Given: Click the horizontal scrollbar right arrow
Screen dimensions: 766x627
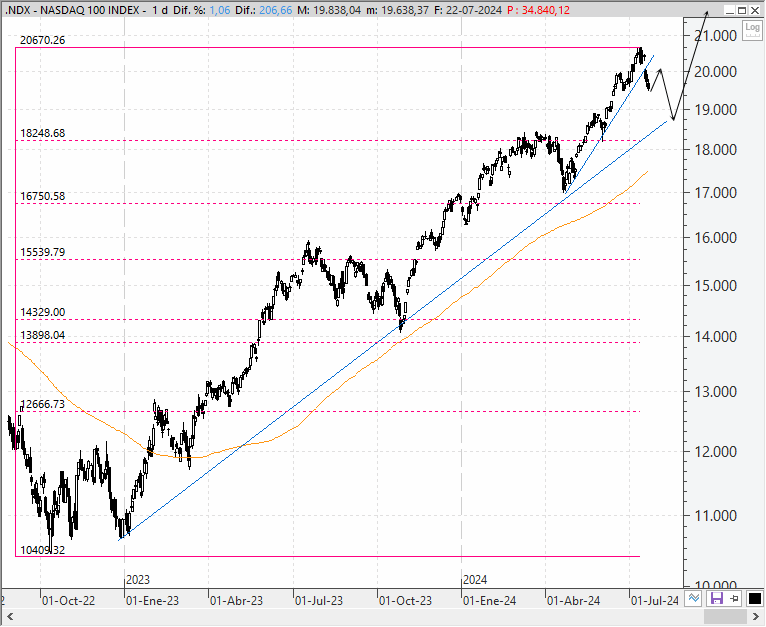Looking at the screenshot, I should pyautogui.click(x=755, y=616).
